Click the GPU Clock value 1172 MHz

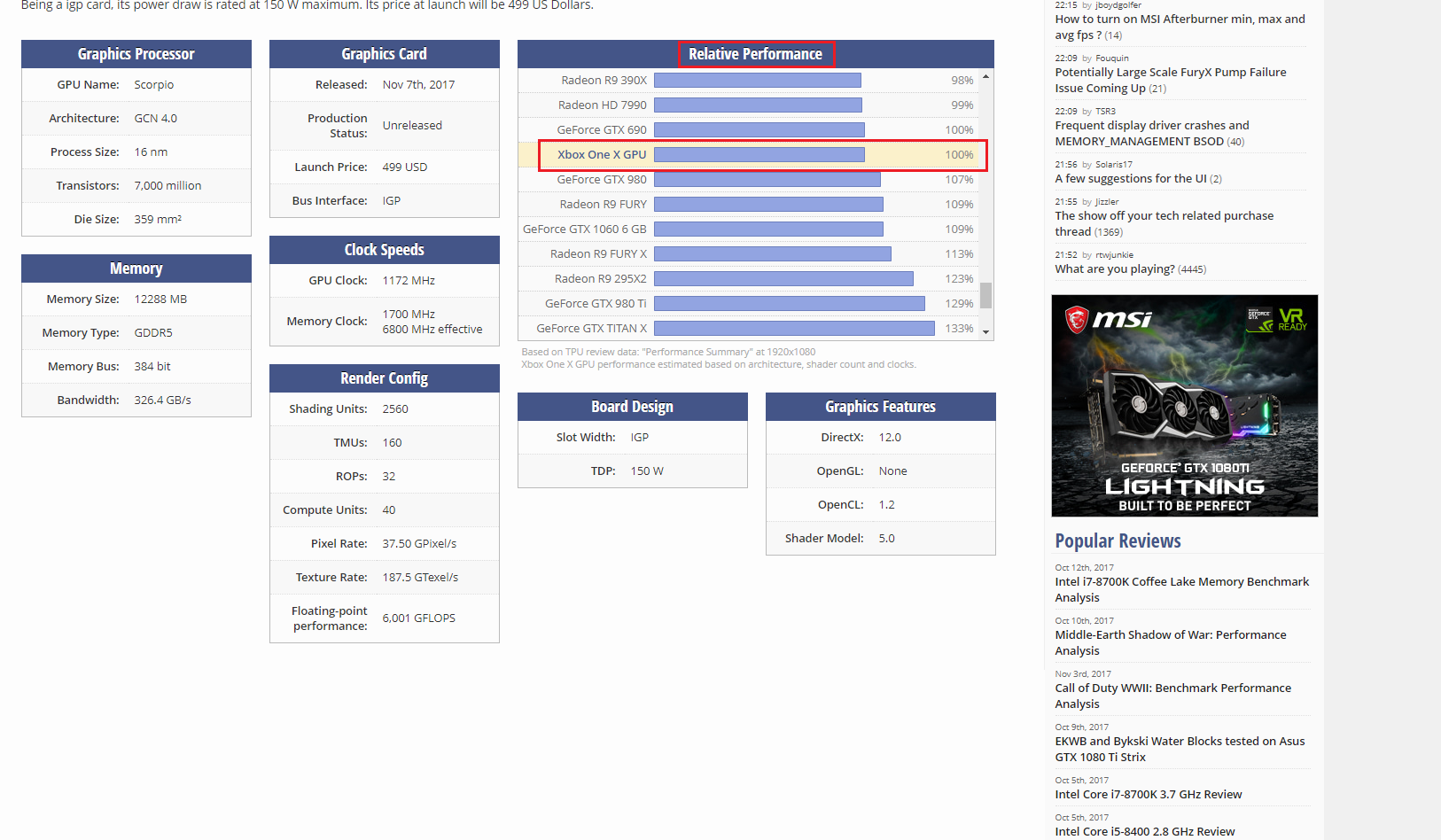[409, 280]
